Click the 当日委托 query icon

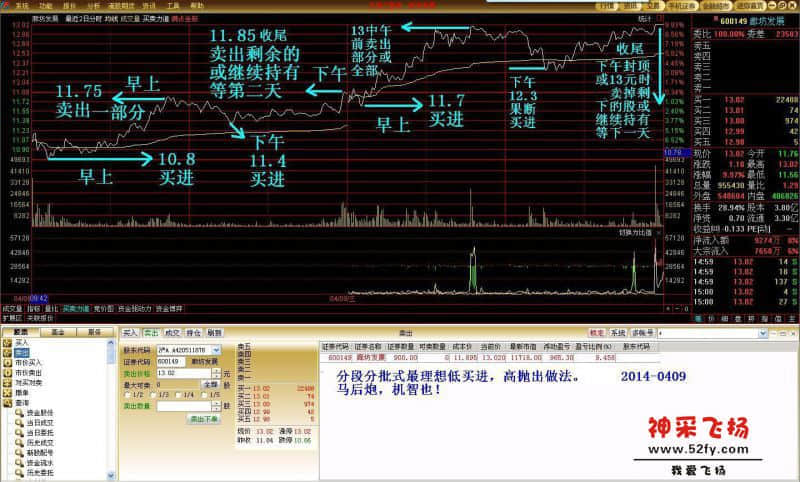pos(17,432)
